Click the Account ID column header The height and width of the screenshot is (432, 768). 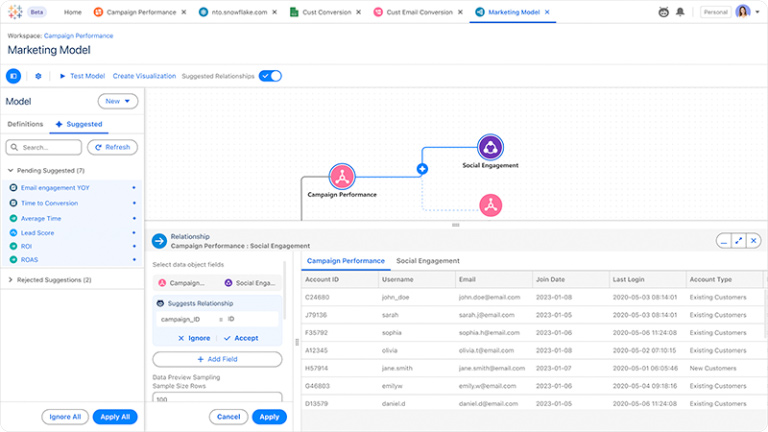(x=339, y=279)
